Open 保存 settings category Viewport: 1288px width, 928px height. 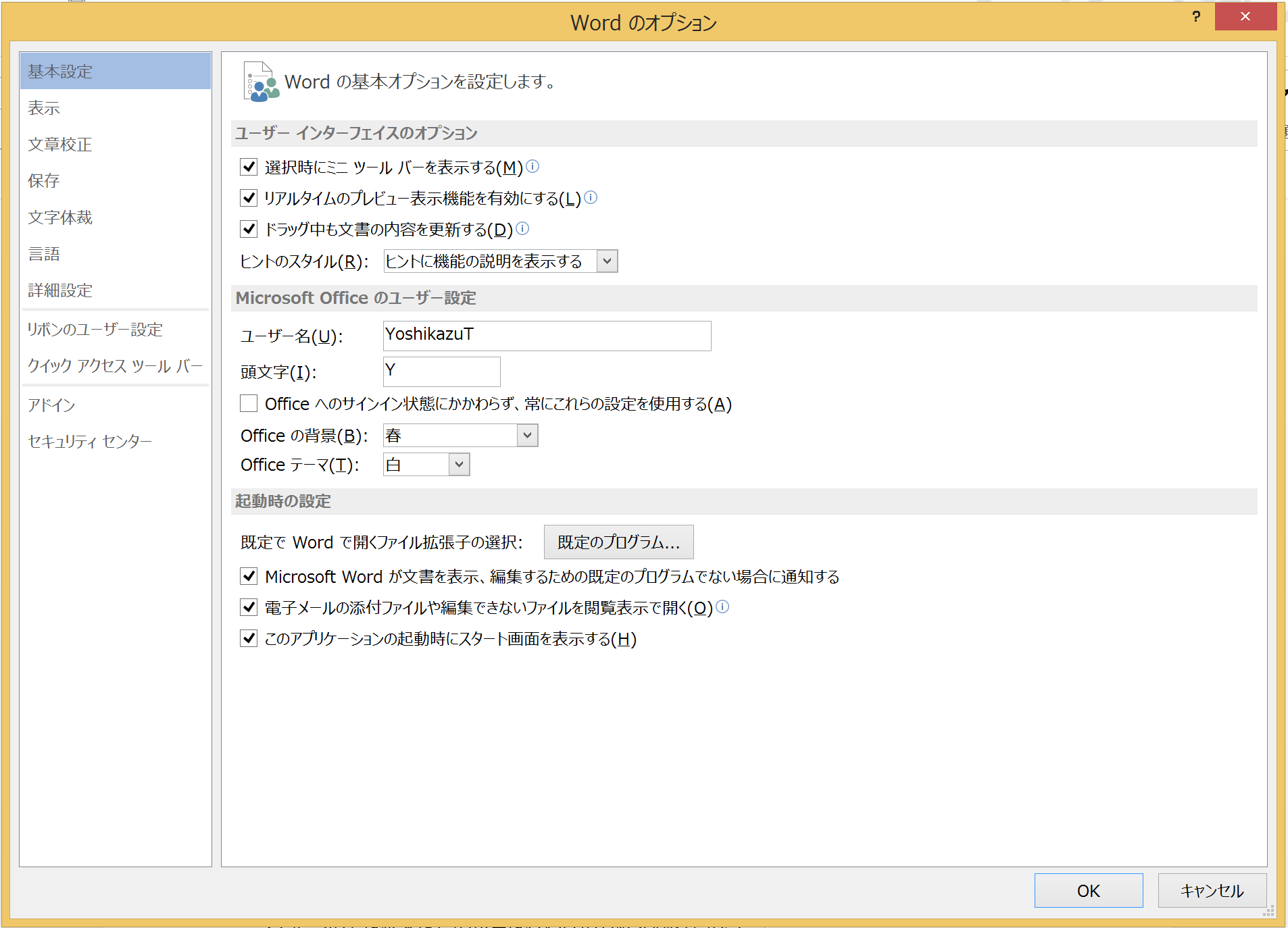tap(116, 180)
